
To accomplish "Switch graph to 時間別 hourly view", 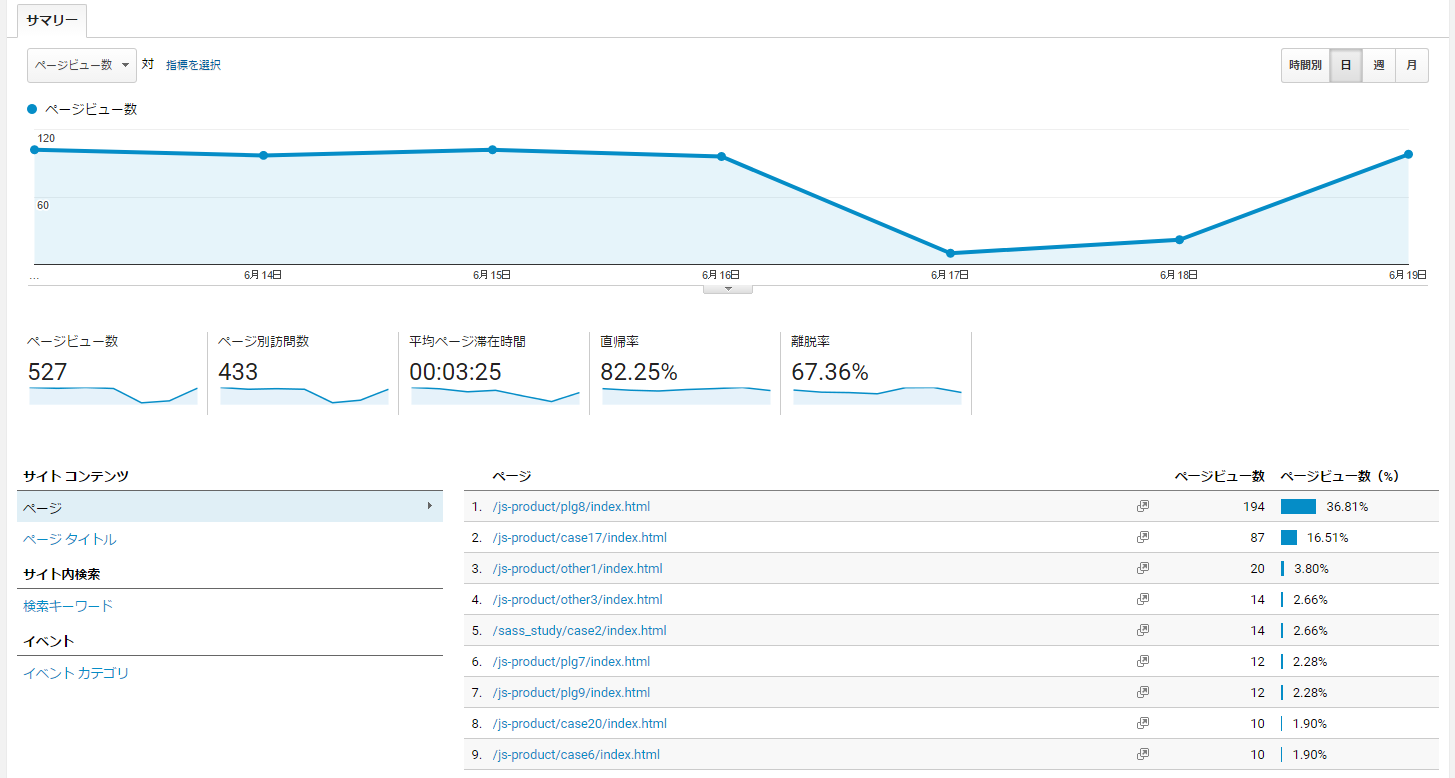I will (x=1305, y=65).
